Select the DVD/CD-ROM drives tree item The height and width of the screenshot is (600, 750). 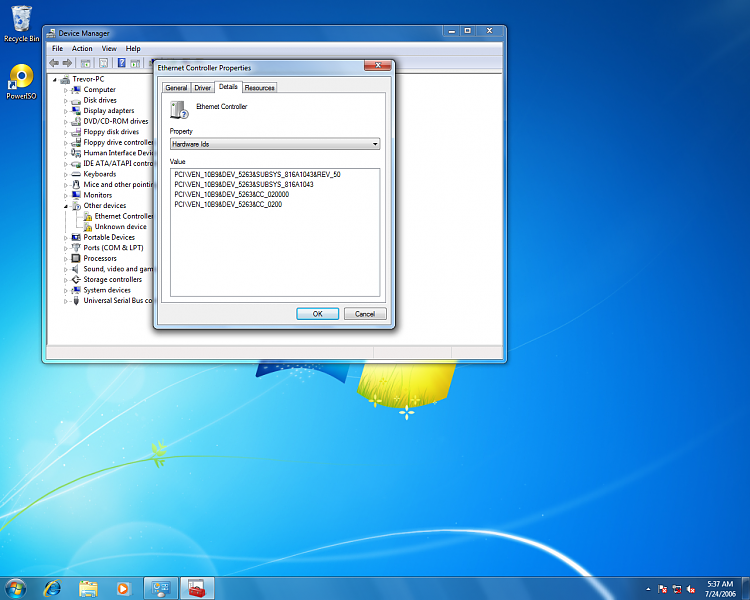pyautogui.click(x=116, y=122)
